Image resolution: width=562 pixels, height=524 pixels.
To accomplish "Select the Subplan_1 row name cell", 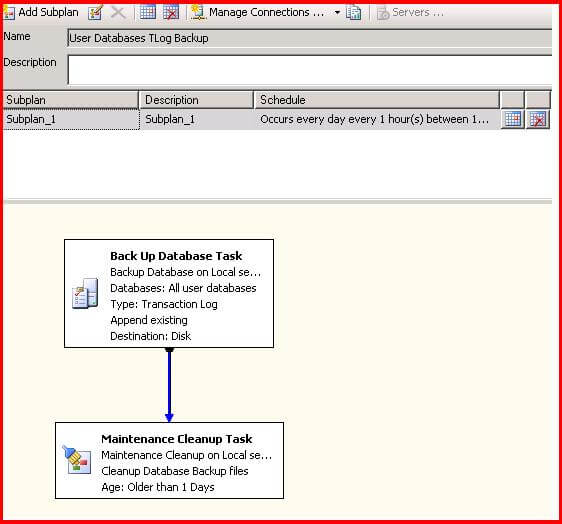I will point(71,119).
